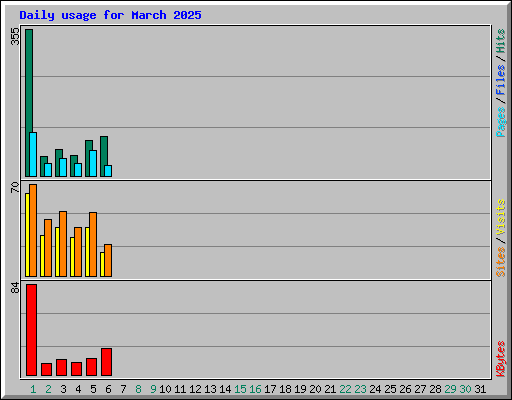Click day 16 on the x-axis
This screenshot has width=512, height=400.
pyautogui.click(x=255, y=389)
